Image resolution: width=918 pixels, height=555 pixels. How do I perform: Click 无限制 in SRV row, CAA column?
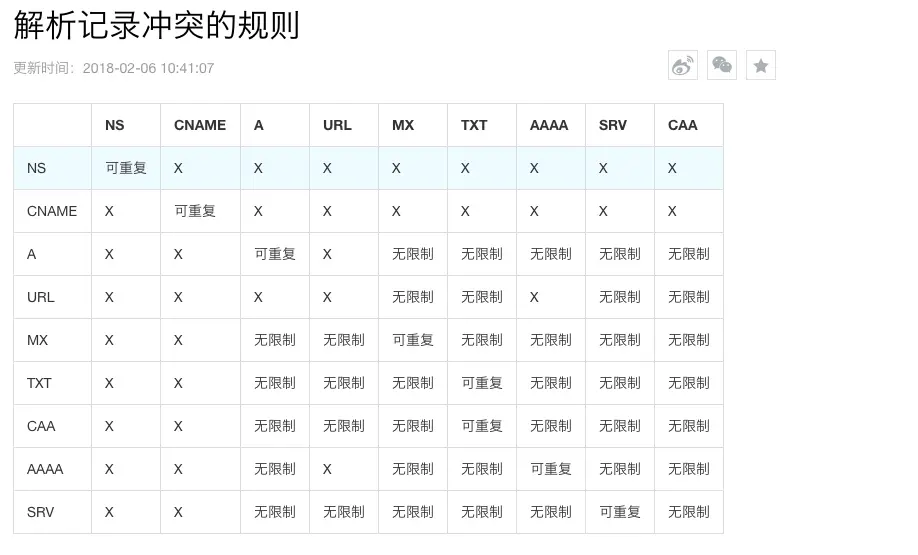click(689, 512)
